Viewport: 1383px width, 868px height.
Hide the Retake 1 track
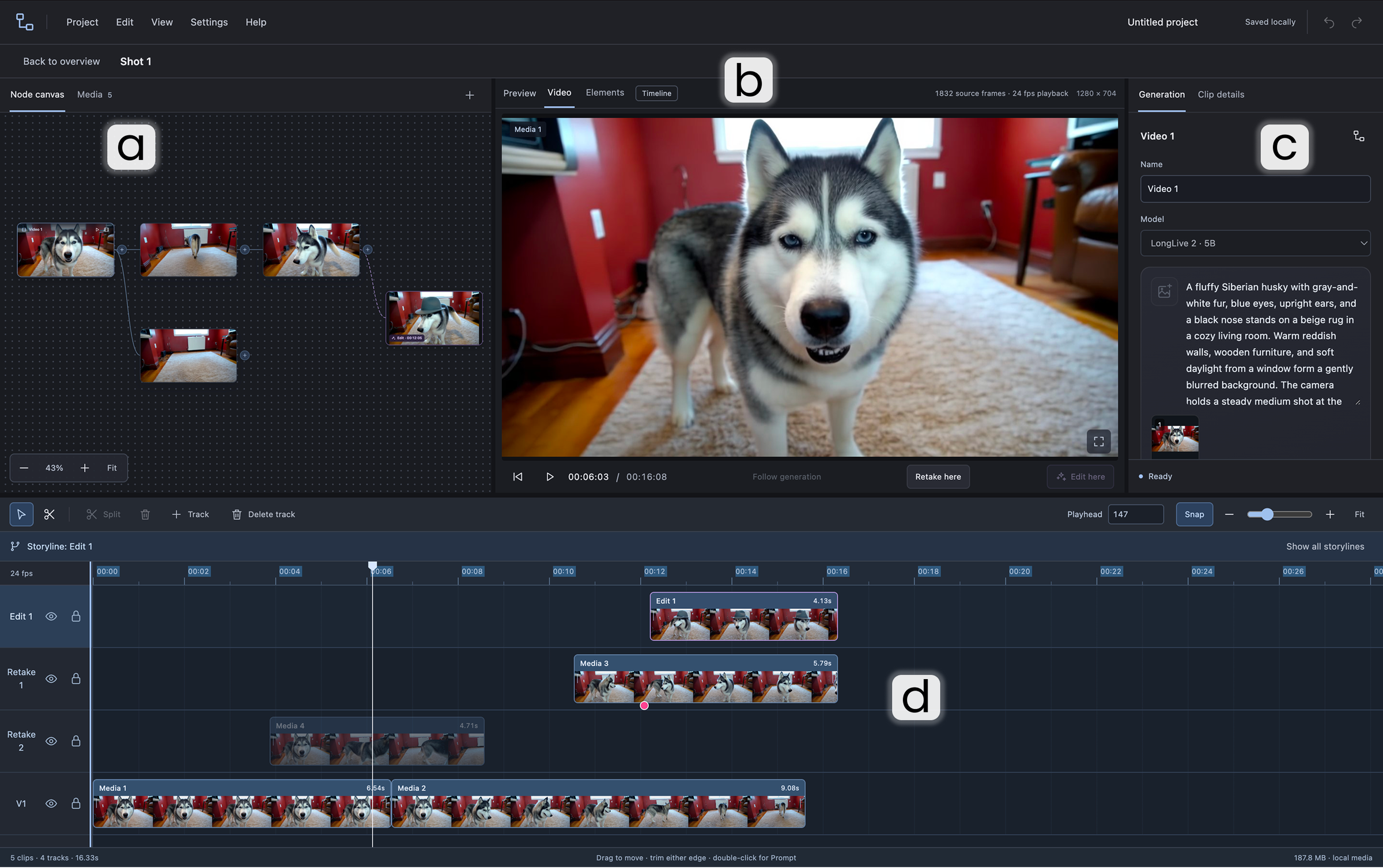pyautogui.click(x=51, y=679)
